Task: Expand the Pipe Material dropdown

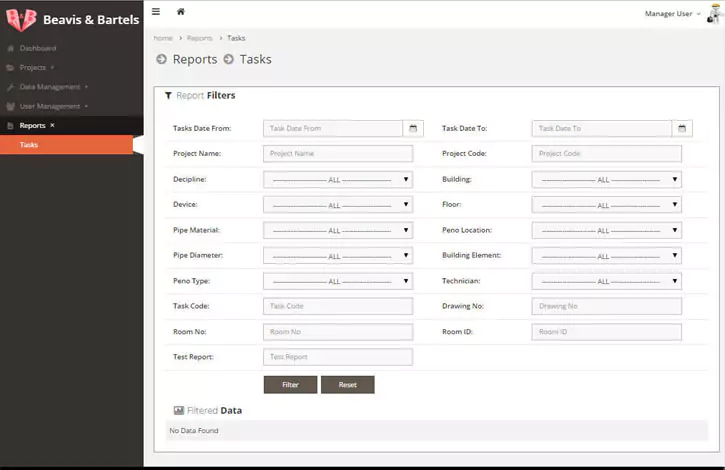Action: 337,230
